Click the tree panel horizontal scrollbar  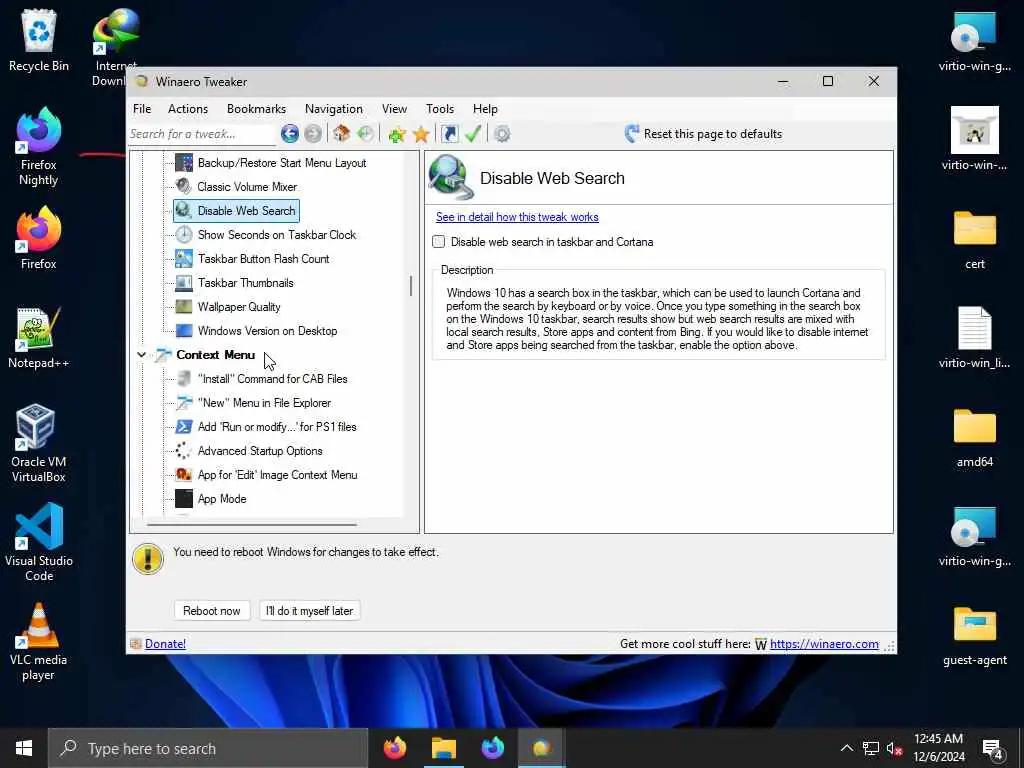251,524
